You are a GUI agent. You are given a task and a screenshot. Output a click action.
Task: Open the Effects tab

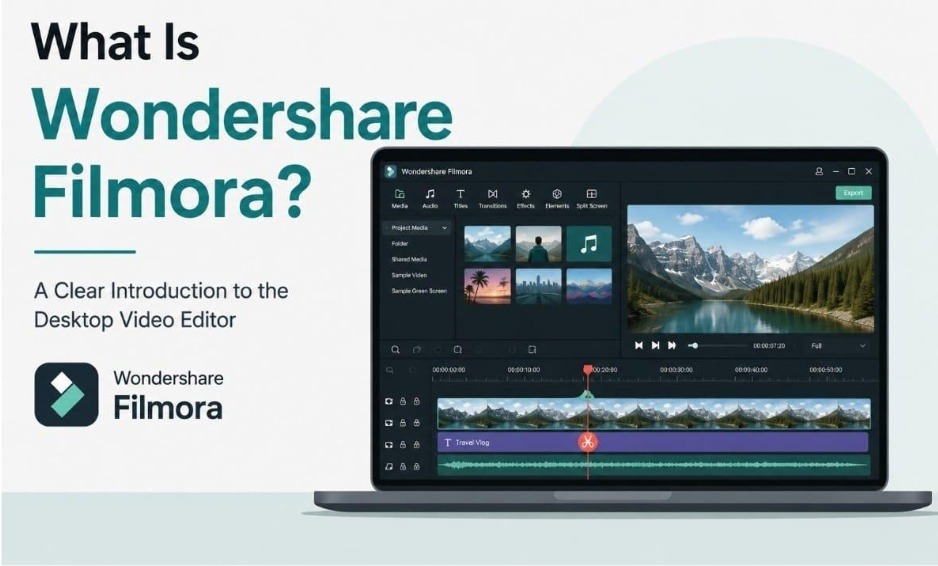(525, 199)
